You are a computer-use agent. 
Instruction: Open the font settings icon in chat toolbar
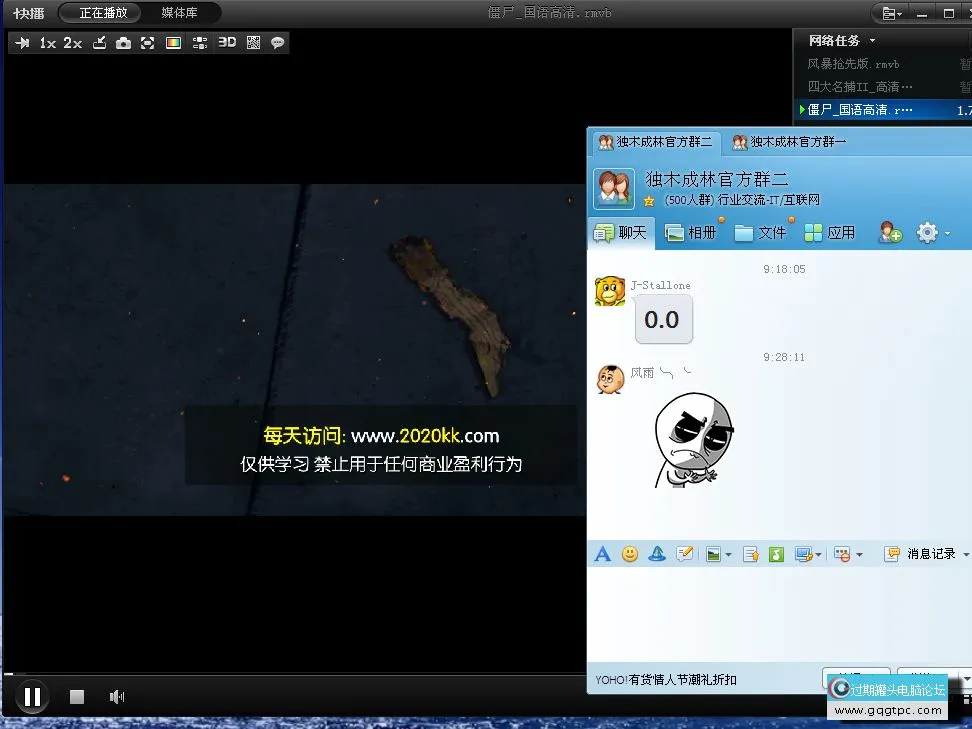tap(602, 553)
